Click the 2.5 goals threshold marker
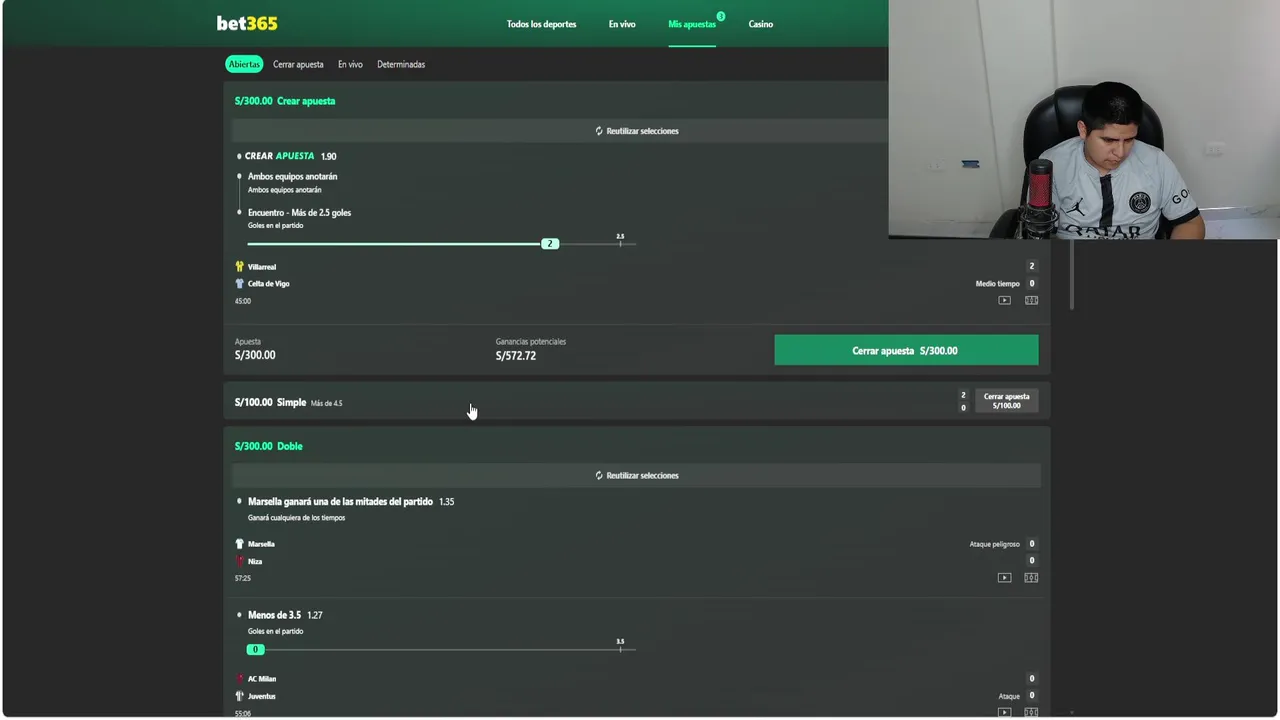 point(620,240)
